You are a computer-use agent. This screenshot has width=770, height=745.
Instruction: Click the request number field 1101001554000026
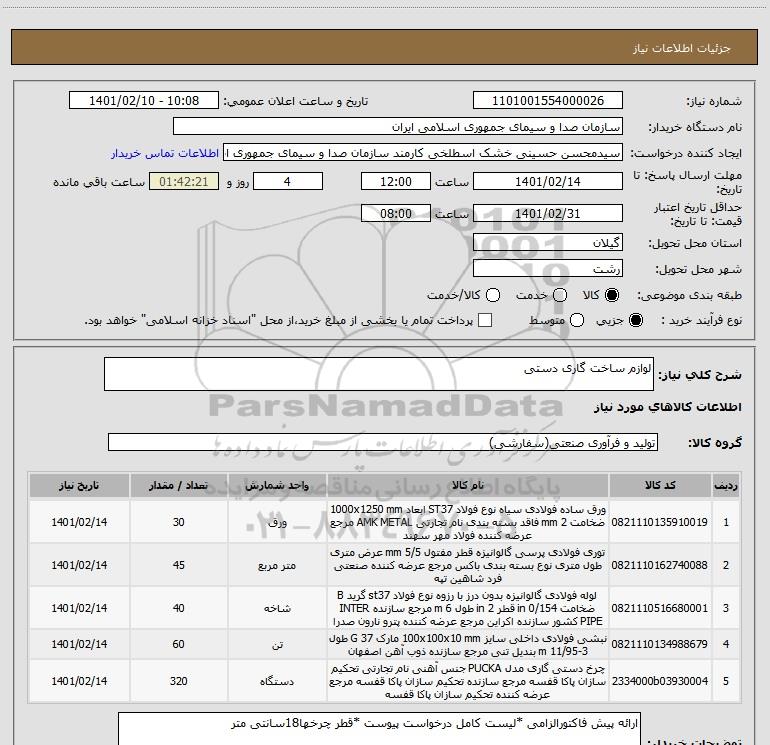(548, 101)
